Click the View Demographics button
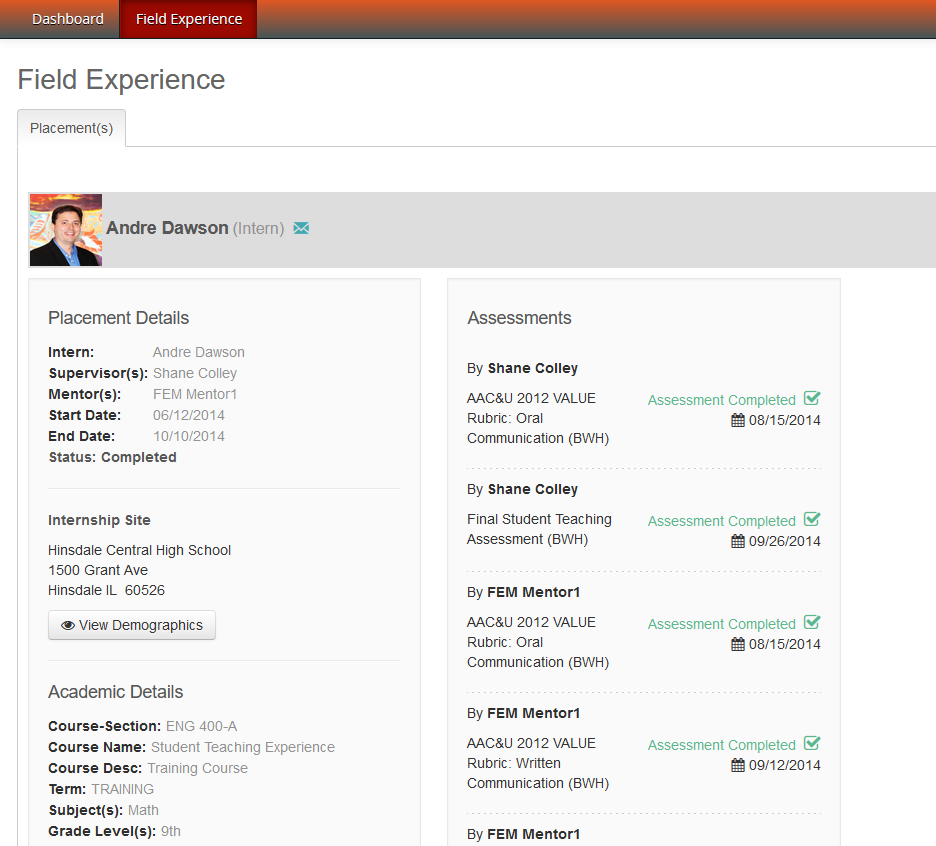Image resolution: width=936 pixels, height=846 pixels. click(x=132, y=625)
